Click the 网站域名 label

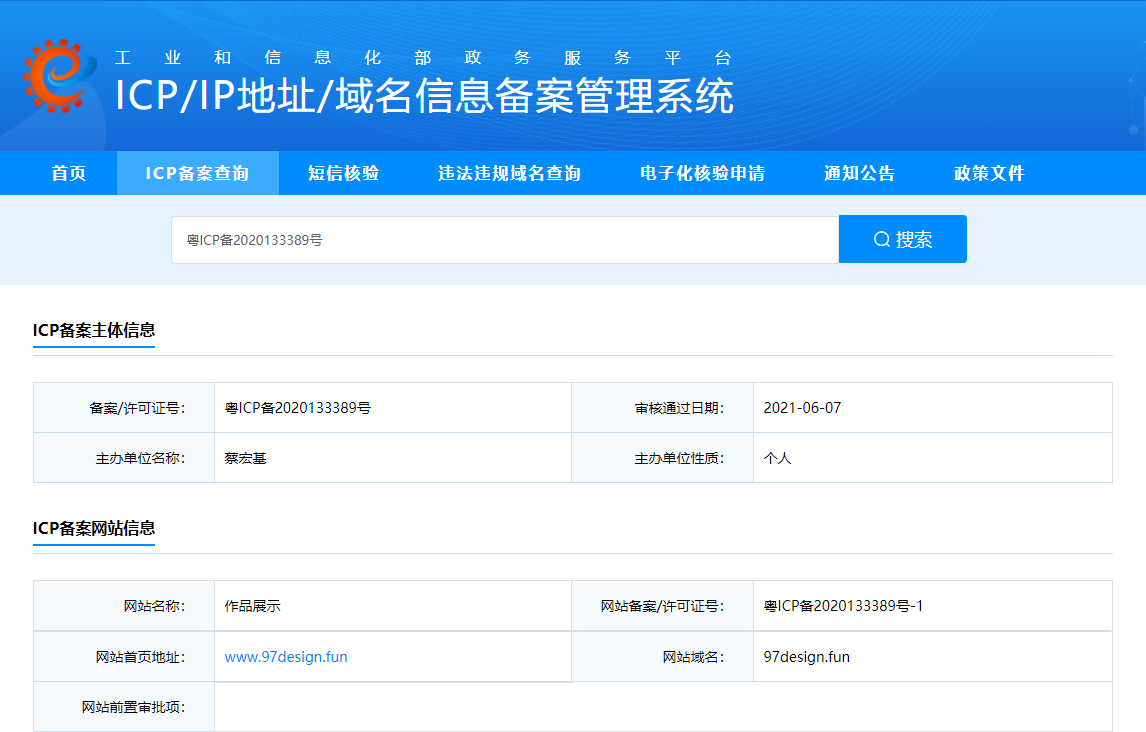pyautogui.click(x=694, y=657)
